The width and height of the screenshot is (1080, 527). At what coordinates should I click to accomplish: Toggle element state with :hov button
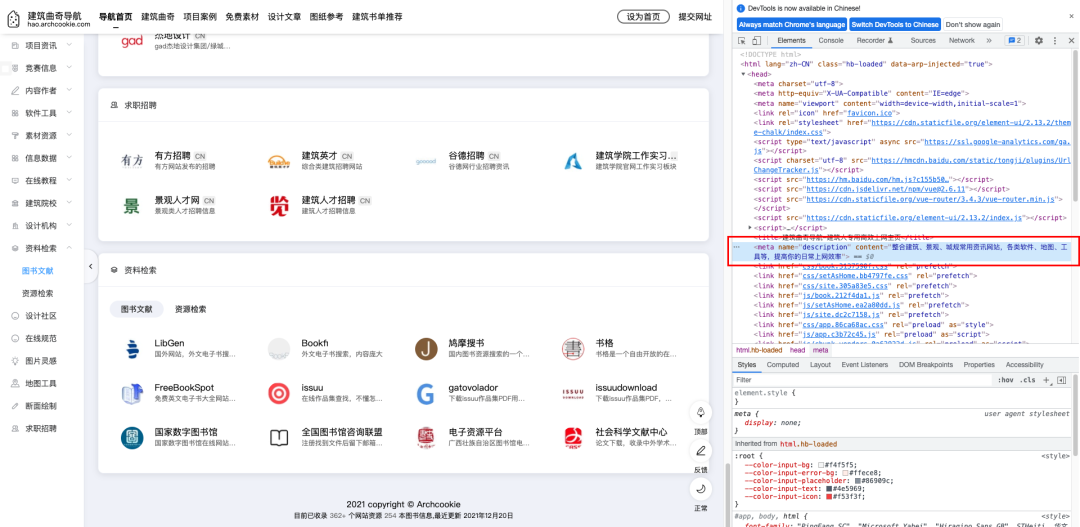pos(1005,380)
